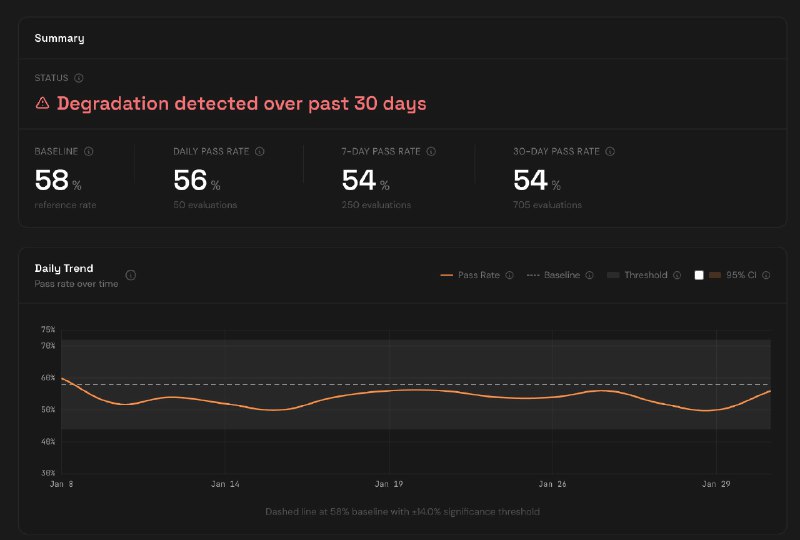The width and height of the screenshot is (800, 540).
Task: Click the info icon beside STATUS
Action: point(79,78)
